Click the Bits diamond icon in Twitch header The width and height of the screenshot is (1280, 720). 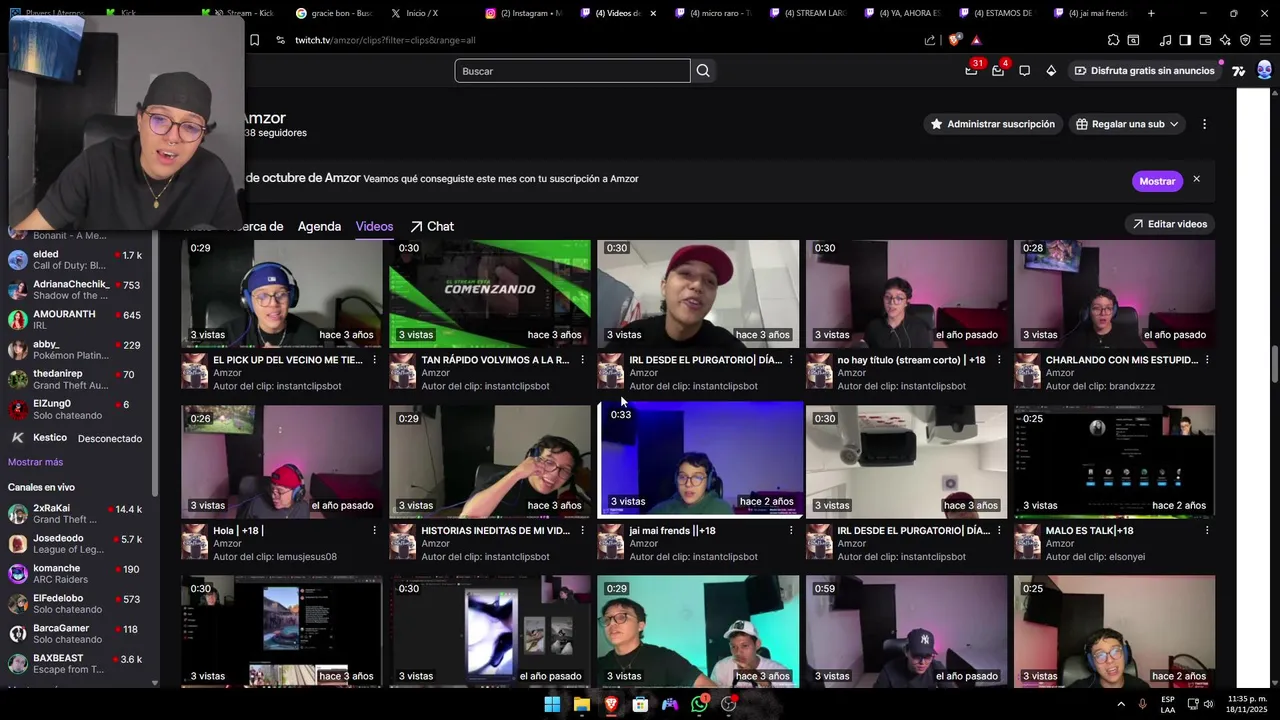pos(1051,71)
